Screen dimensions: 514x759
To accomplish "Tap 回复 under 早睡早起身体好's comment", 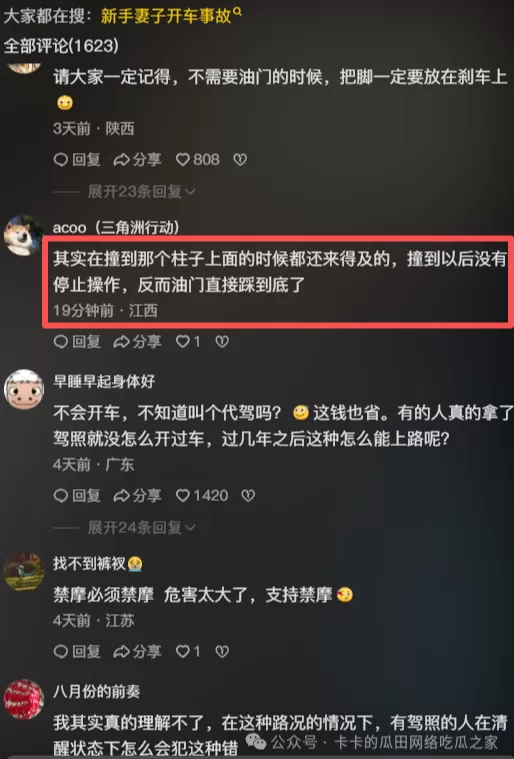I will 77,496.
